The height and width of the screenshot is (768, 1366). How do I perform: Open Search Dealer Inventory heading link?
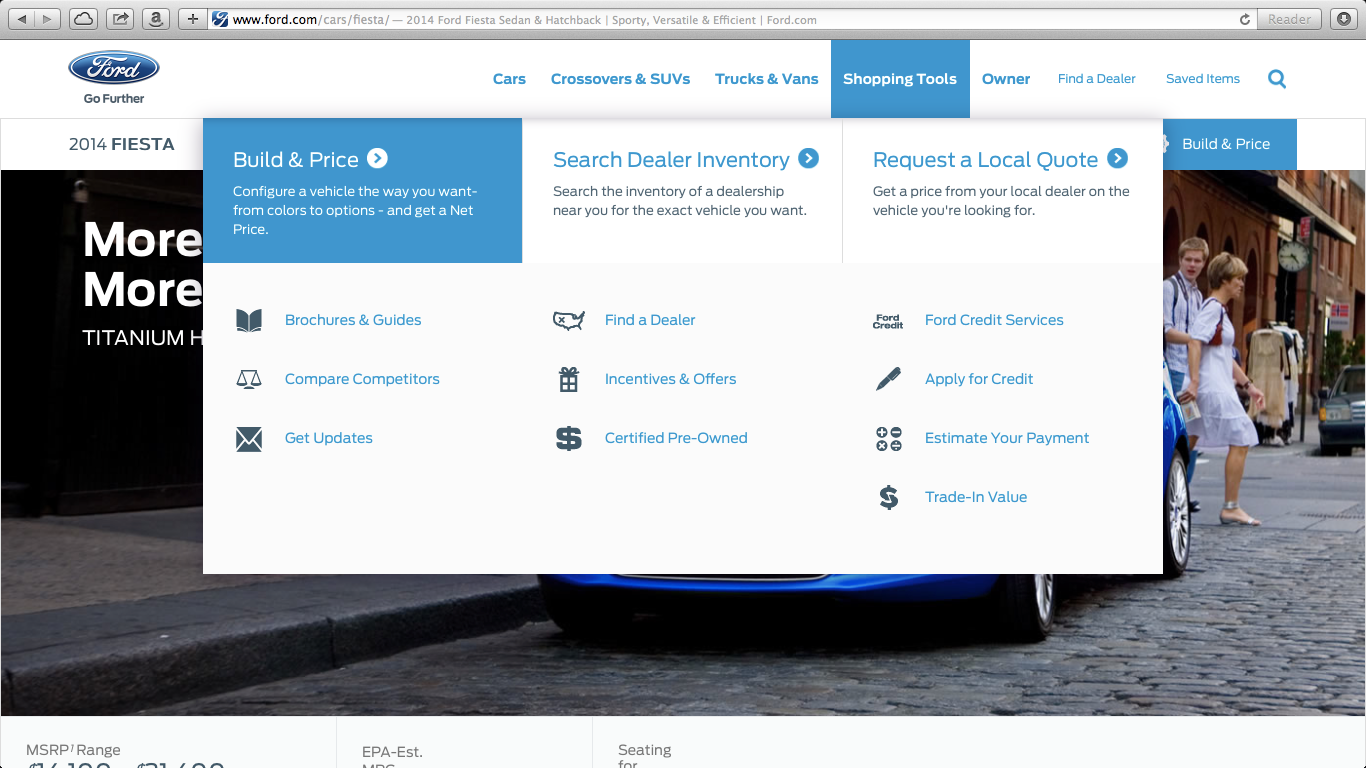(x=671, y=160)
